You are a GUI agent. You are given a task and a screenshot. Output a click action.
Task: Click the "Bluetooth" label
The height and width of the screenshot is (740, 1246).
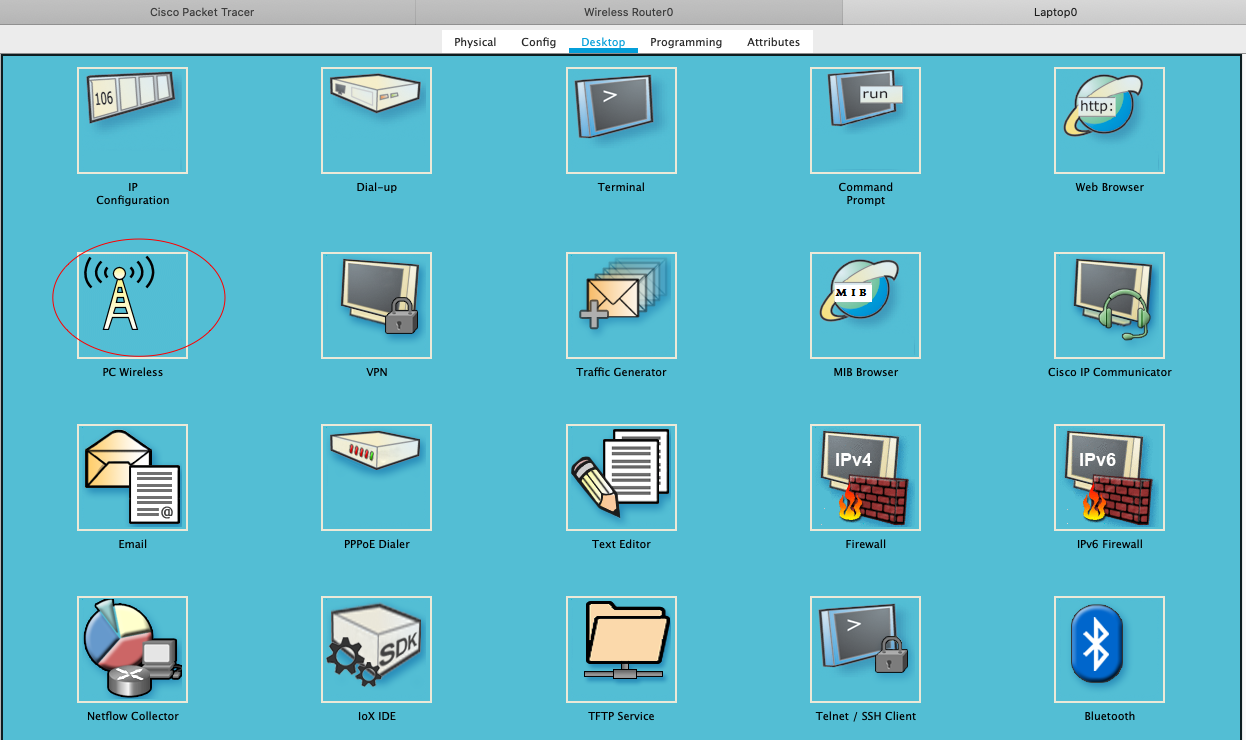1109,716
